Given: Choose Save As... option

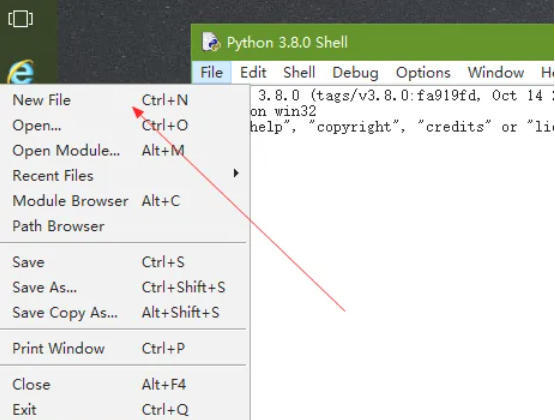Looking at the screenshot, I should [124, 287].
